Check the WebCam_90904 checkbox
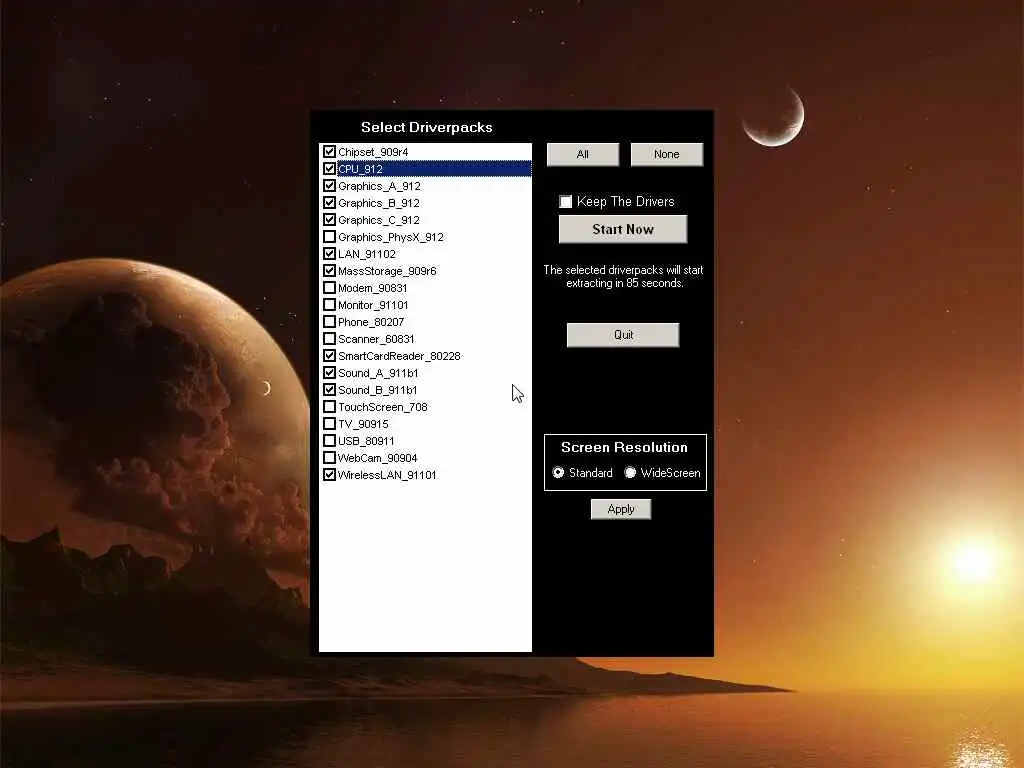 click(x=329, y=457)
